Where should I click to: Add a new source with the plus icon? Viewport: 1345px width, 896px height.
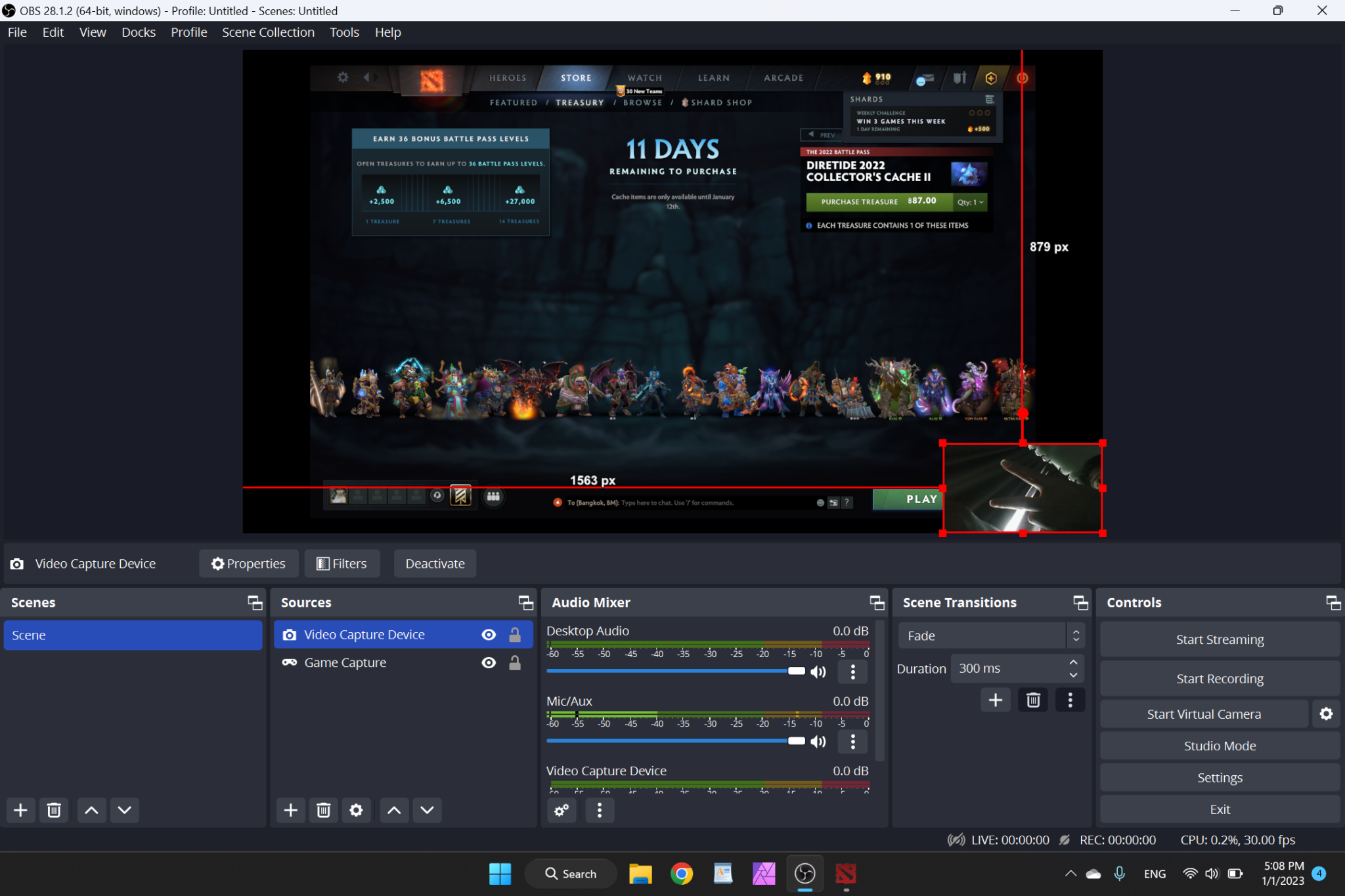[x=290, y=810]
